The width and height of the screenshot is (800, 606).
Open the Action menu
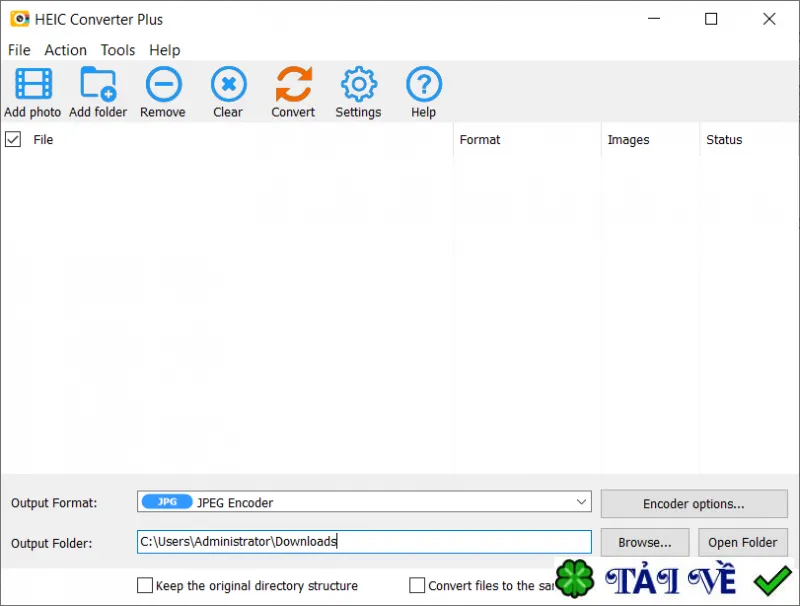pos(65,50)
